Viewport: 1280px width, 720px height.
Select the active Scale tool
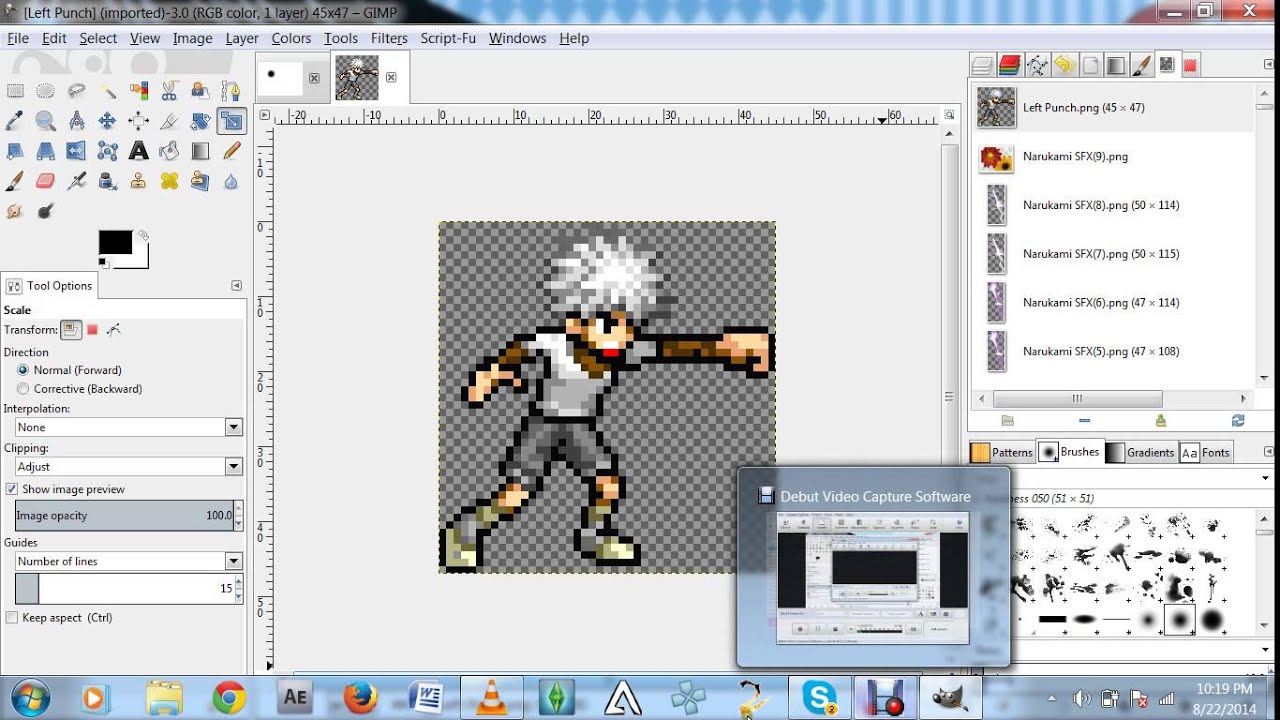(231, 121)
